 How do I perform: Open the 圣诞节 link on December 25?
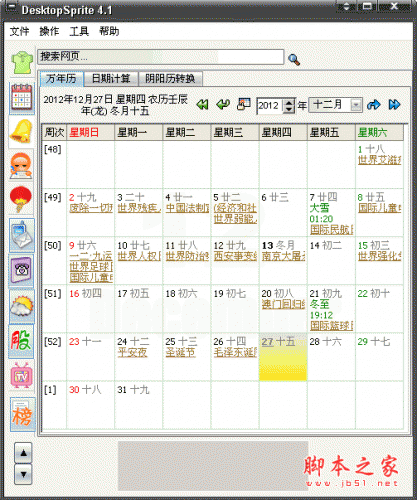180,352
